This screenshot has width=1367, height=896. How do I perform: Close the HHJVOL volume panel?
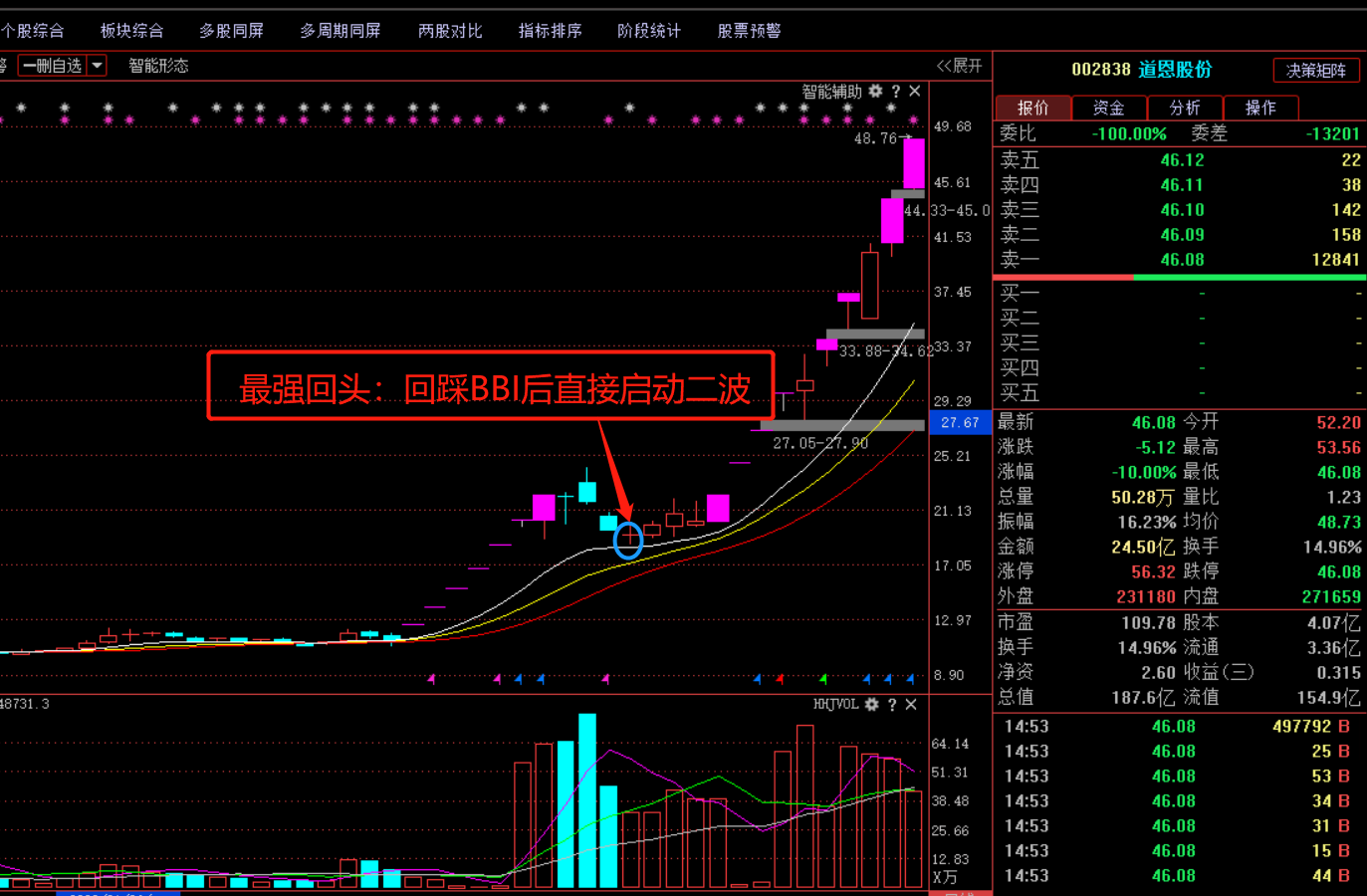[911, 704]
